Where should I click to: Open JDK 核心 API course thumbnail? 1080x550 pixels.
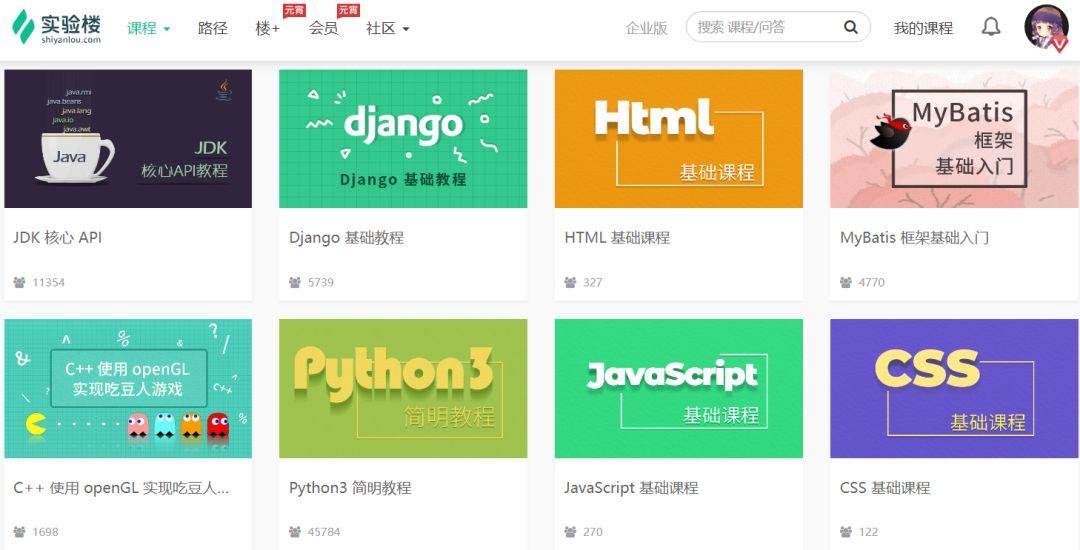click(x=128, y=138)
